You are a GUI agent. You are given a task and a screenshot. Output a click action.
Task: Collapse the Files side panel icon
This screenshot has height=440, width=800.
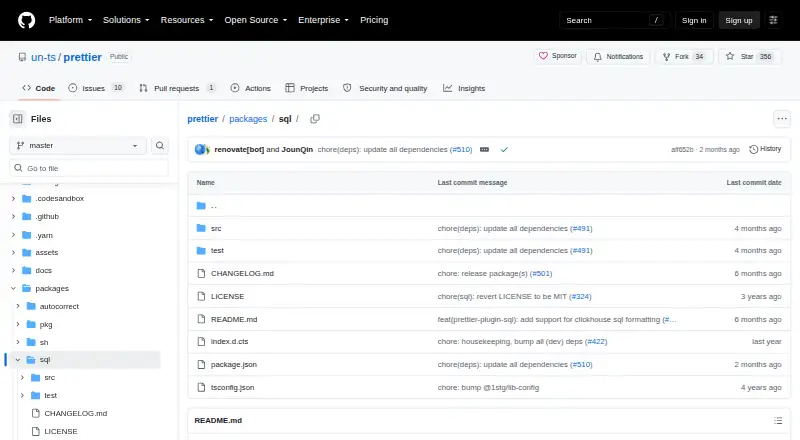pyautogui.click(x=18, y=119)
